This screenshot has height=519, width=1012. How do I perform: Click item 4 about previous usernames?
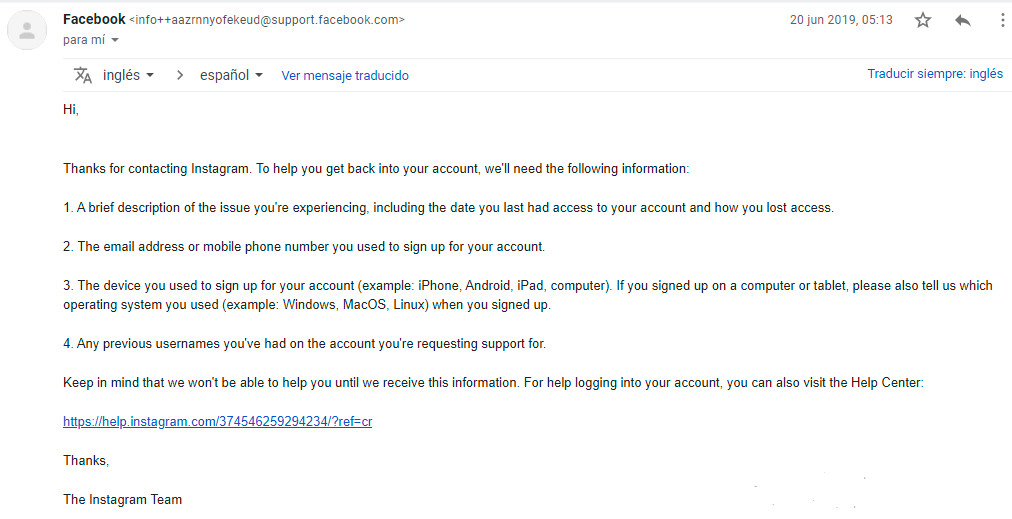[x=305, y=344]
